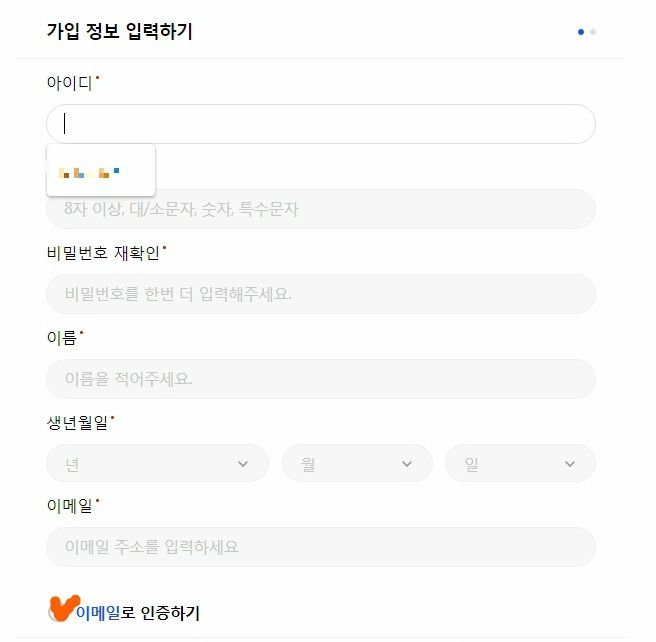
Task: Click the password field with 8자 이상 placeholder
Action: point(321,209)
